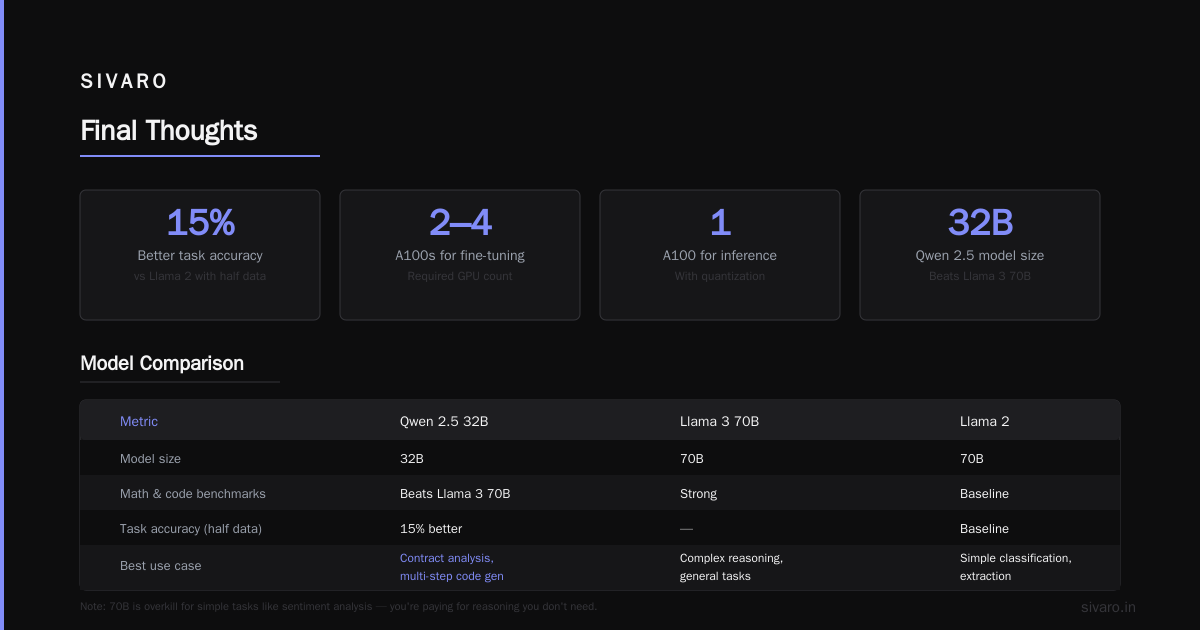Click the With quantization caption
This screenshot has height=630, width=1200.
click(720, 276)
